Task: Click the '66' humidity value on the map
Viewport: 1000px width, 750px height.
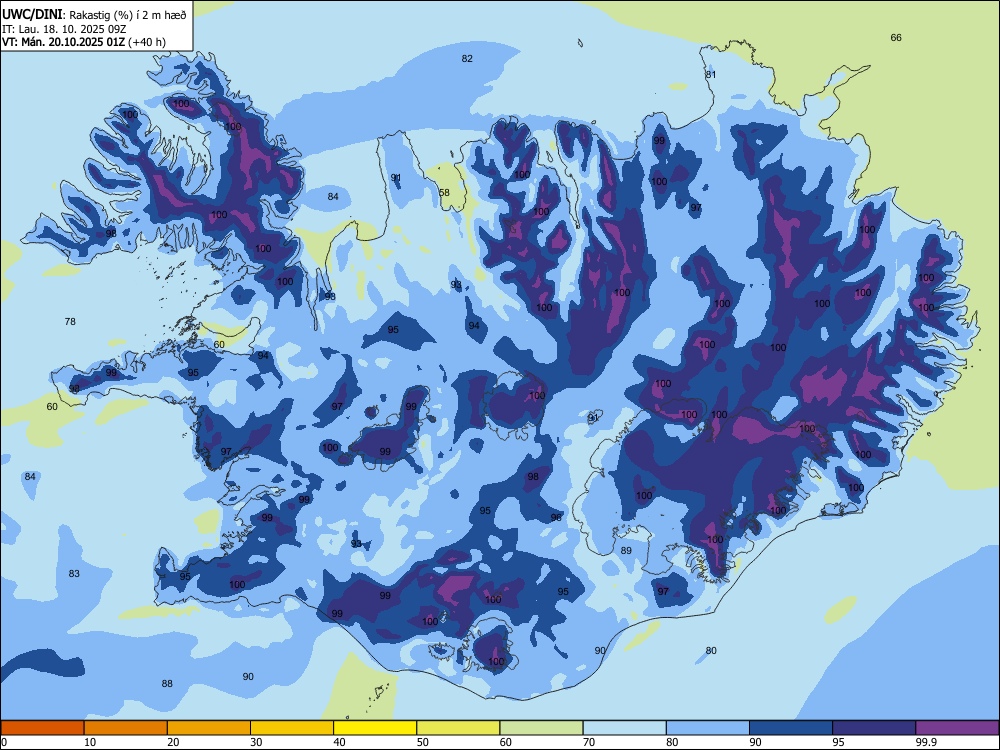Action: pyautogui.click(x=896, y=38)
